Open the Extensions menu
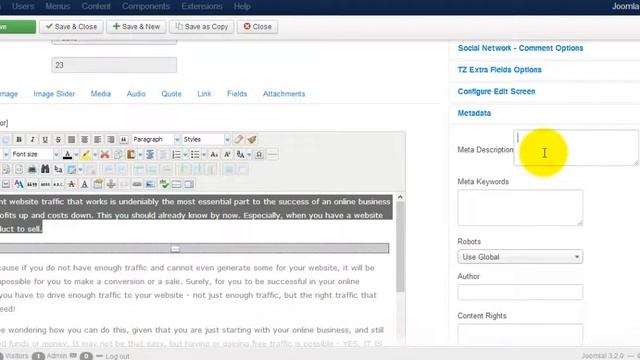Screen dimensions: 640x360 [x=202, y=6]
